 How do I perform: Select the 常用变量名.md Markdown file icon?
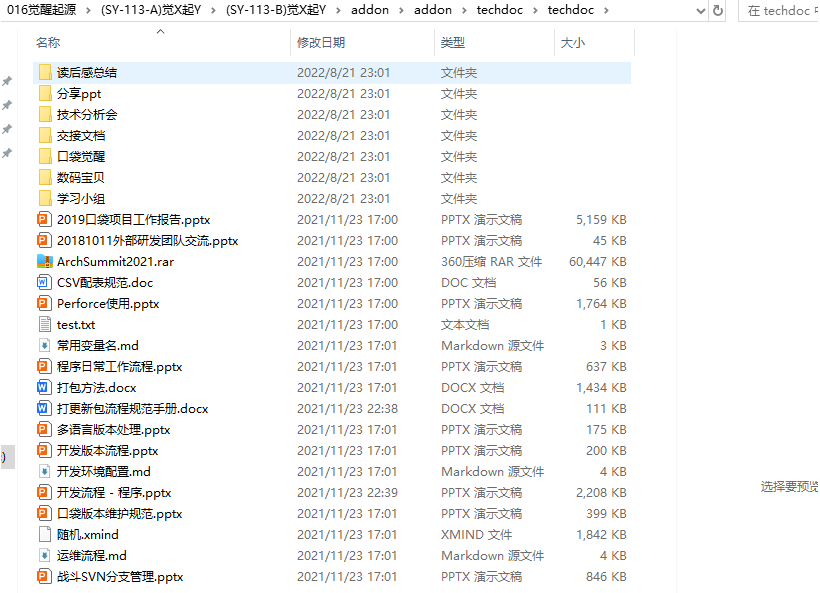point(44,345)
